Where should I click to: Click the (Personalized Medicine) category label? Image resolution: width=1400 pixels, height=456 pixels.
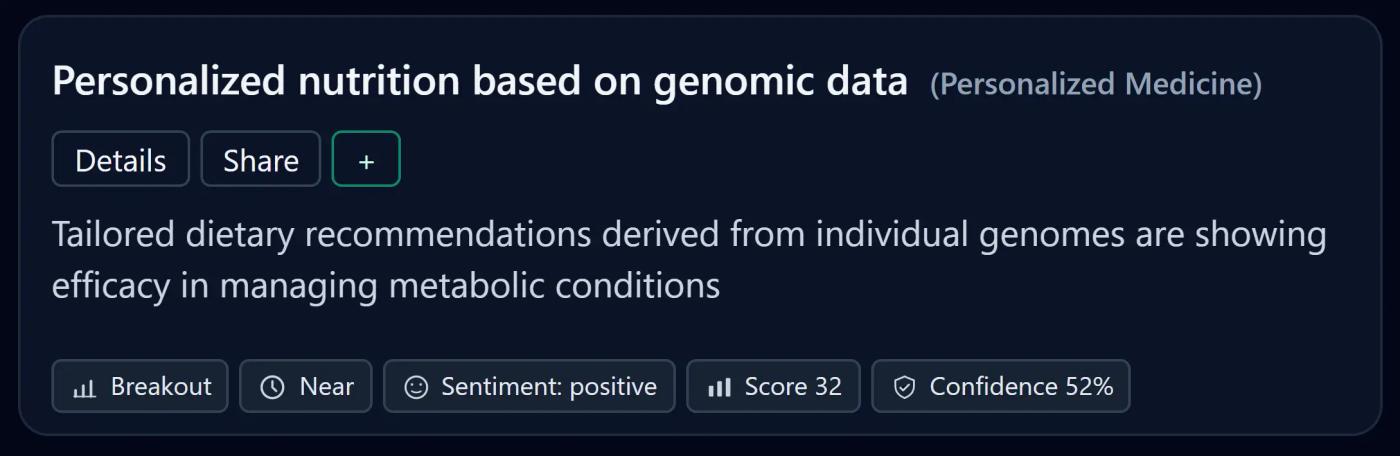pos(1095,84)
